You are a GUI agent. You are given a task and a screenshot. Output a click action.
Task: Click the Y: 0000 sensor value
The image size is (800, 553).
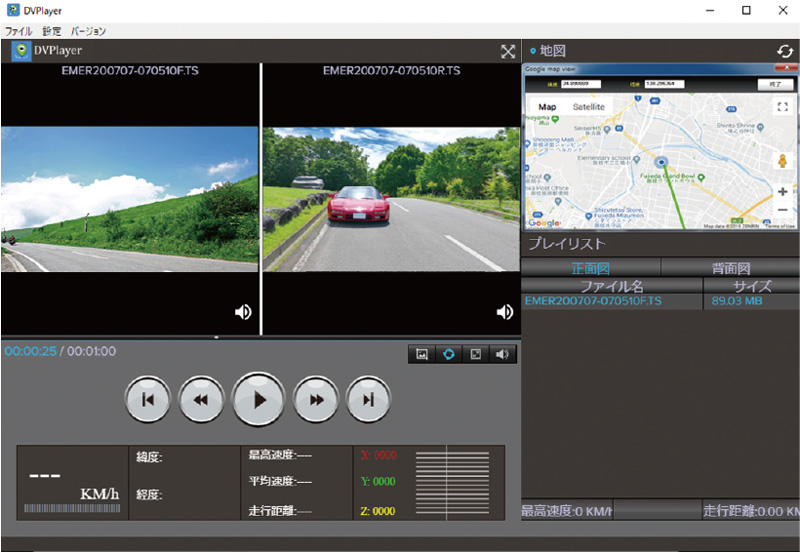[x=378, y=481]
